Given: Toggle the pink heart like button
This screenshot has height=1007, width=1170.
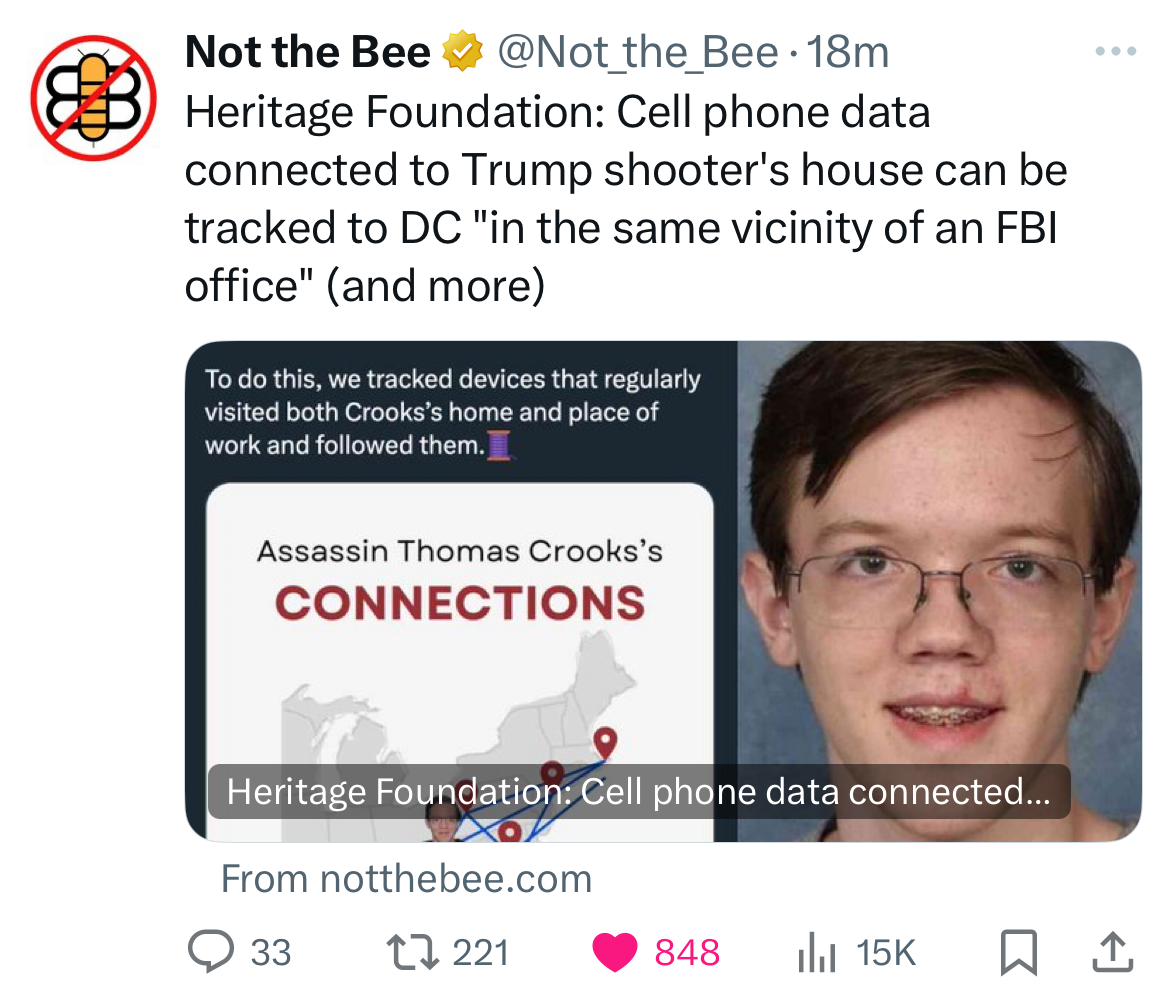Looking at the screenshot, I should point(614,952).
